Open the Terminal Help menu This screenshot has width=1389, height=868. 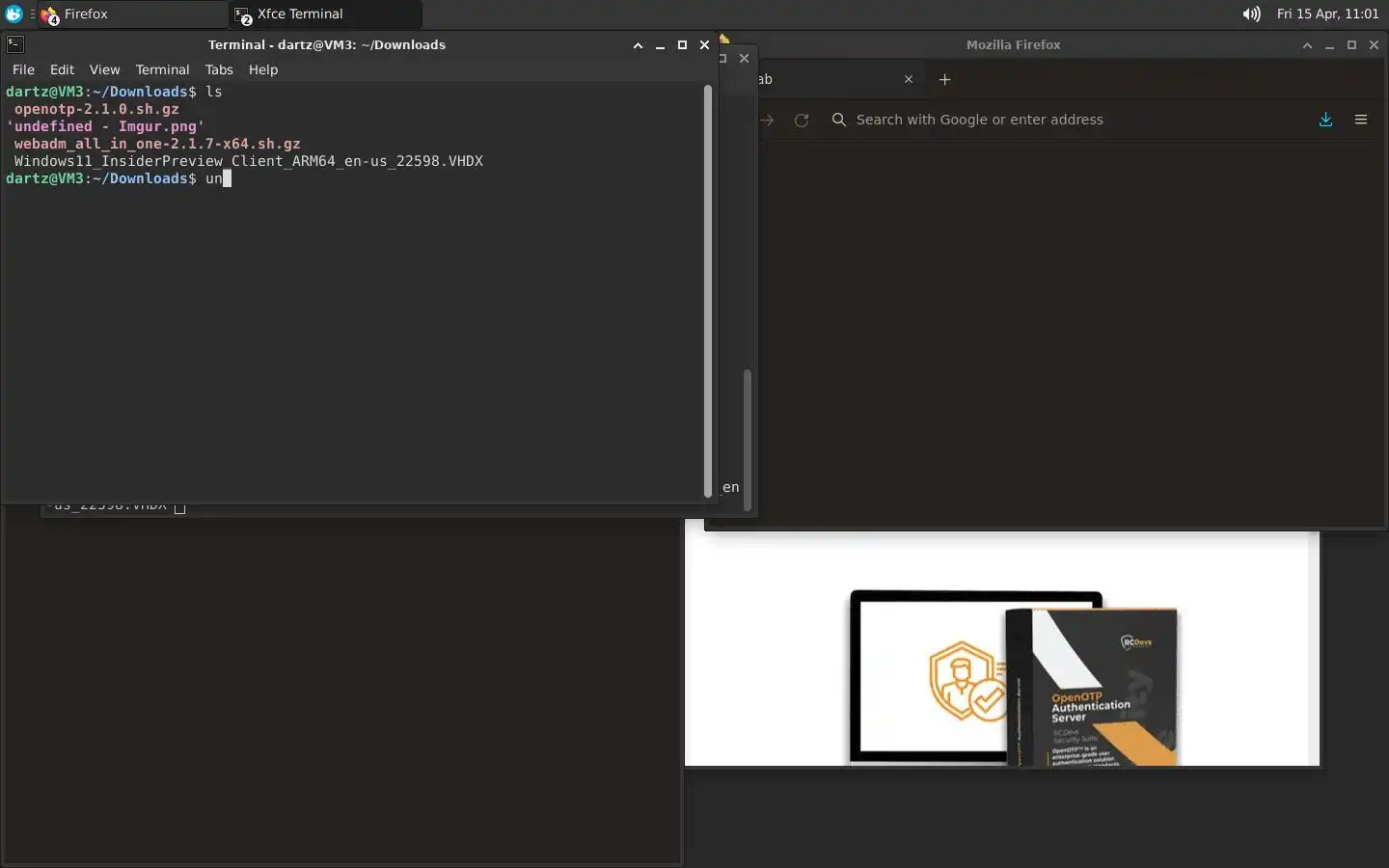coord(262,69)
